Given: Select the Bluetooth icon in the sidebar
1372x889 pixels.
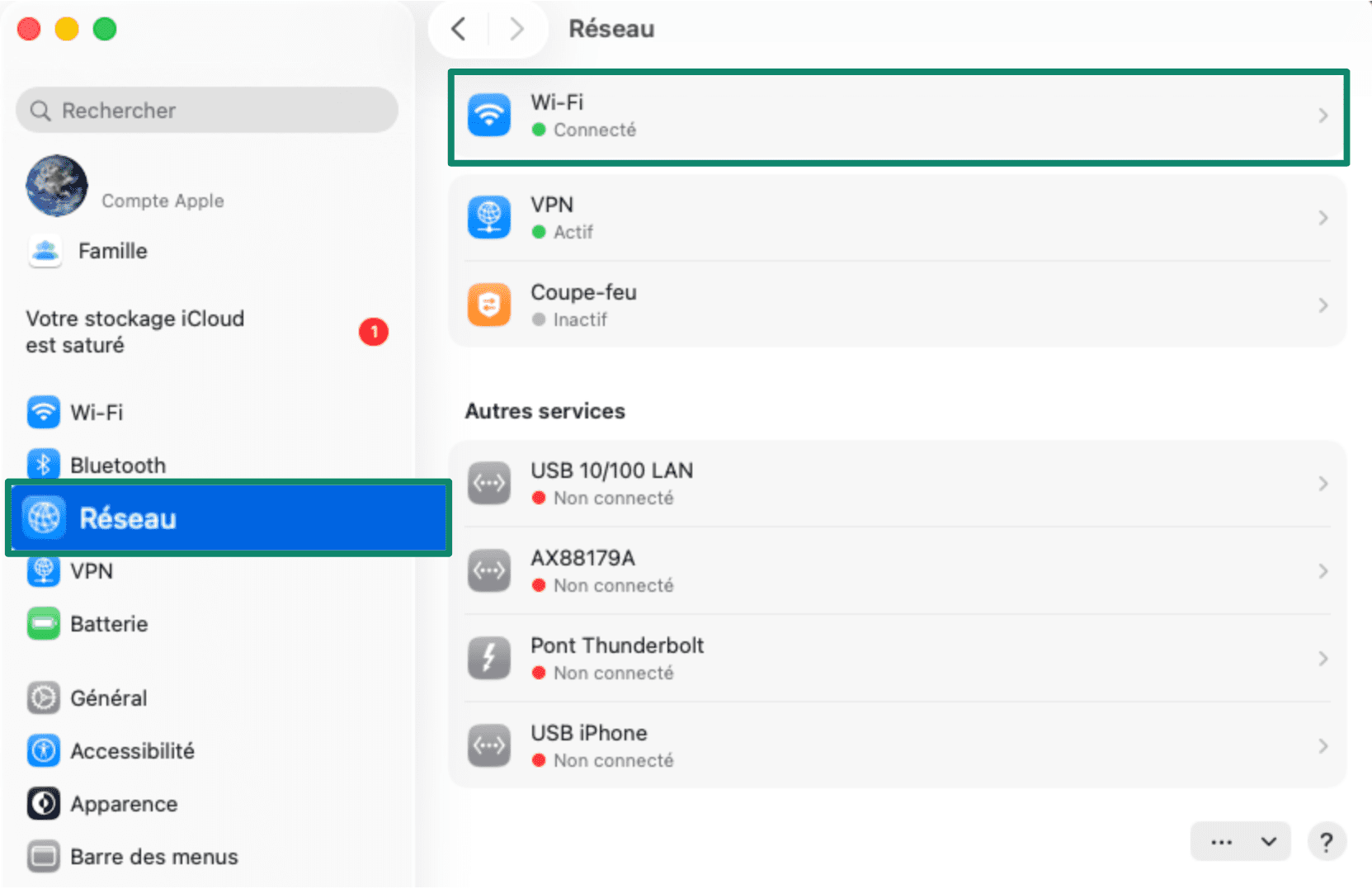Looking at the screenshot, I should (43, 464).
